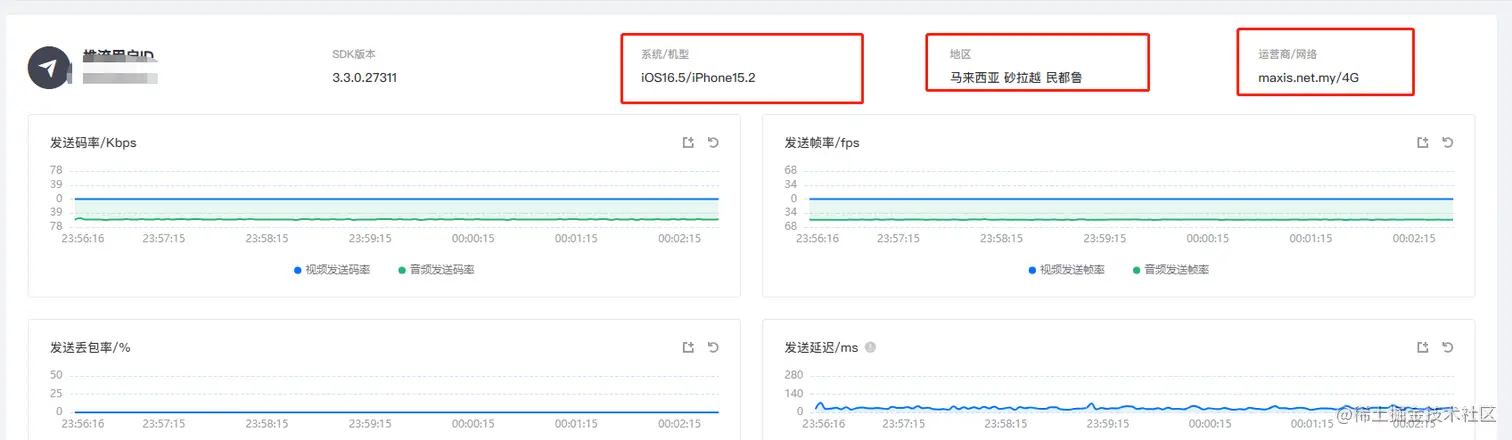Click the green audio frame-rate line in 发送帧率 chart

click(1130, 219)
